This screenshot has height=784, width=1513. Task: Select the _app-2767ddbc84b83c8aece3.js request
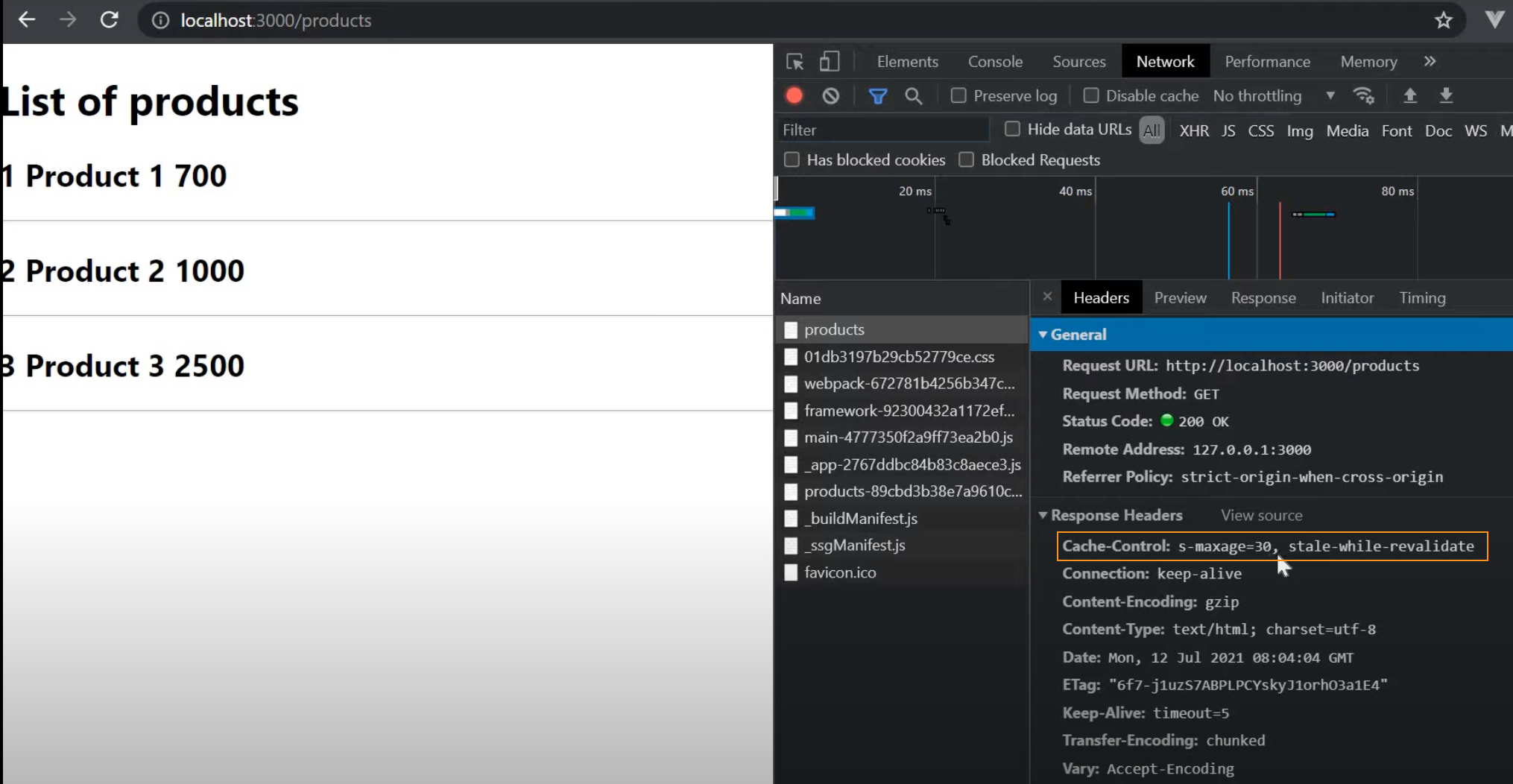click(x=902, y=465)
